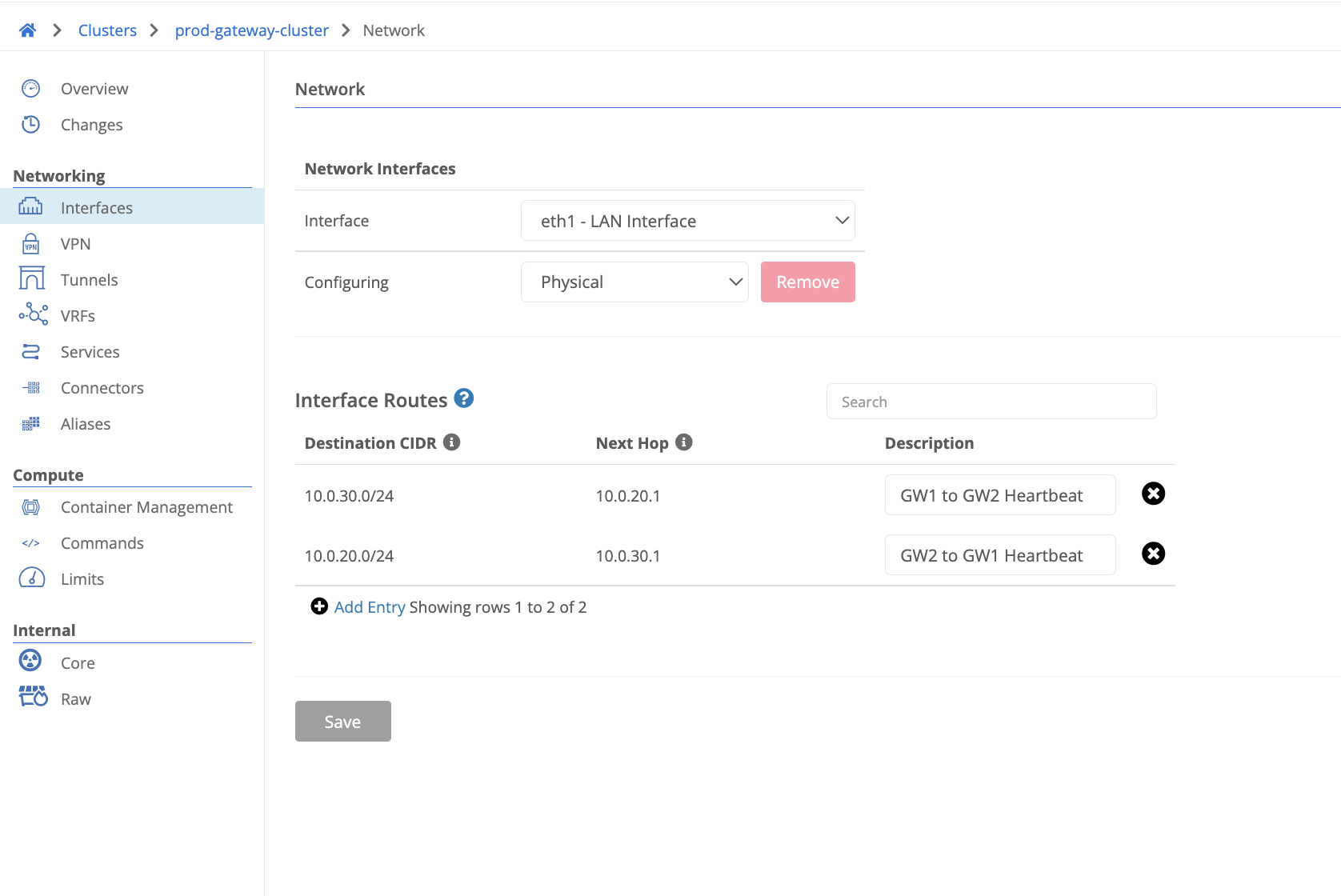Click the Save button

tap(342, 722)
